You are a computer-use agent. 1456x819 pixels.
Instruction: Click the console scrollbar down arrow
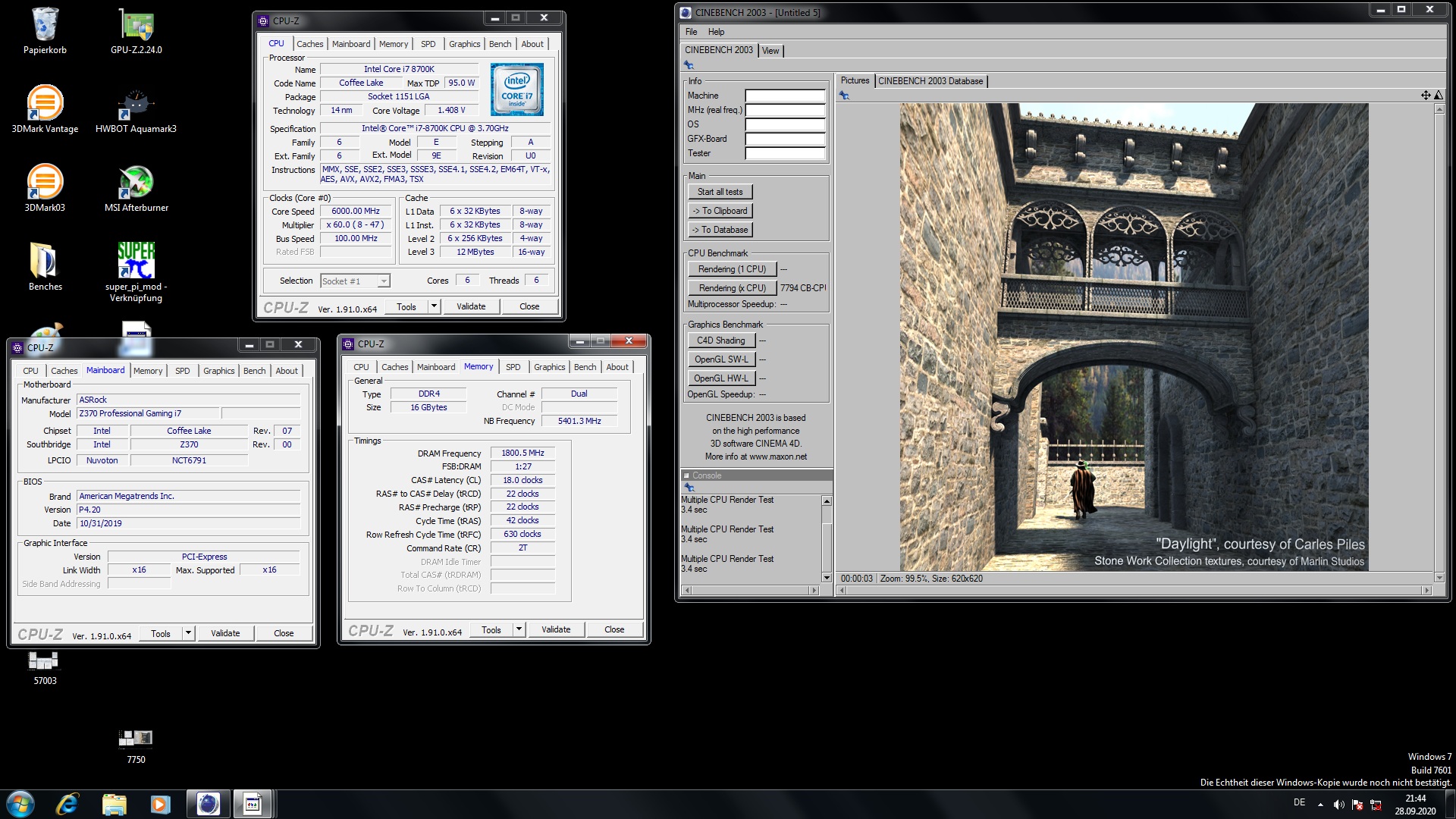click(827, 578)
